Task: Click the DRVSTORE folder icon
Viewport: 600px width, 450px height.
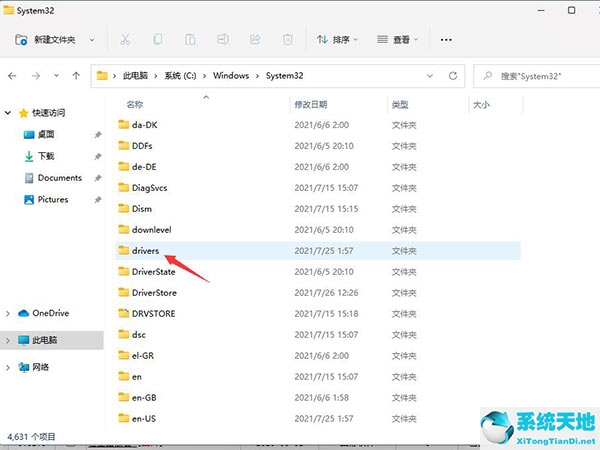Action: tap(124, 313)
